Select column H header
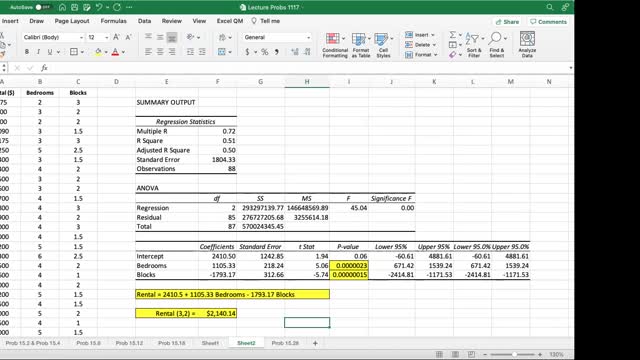Screen dimensions: 640x360 tap(307, 82)
